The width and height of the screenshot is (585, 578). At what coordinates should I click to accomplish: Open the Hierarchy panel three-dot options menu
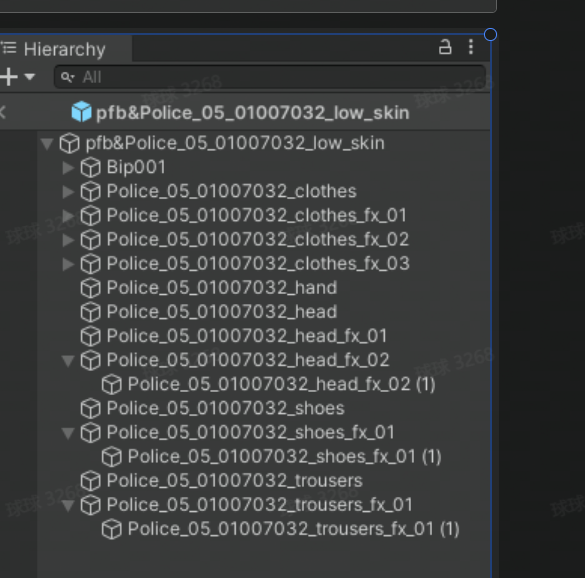pos(471,47)
